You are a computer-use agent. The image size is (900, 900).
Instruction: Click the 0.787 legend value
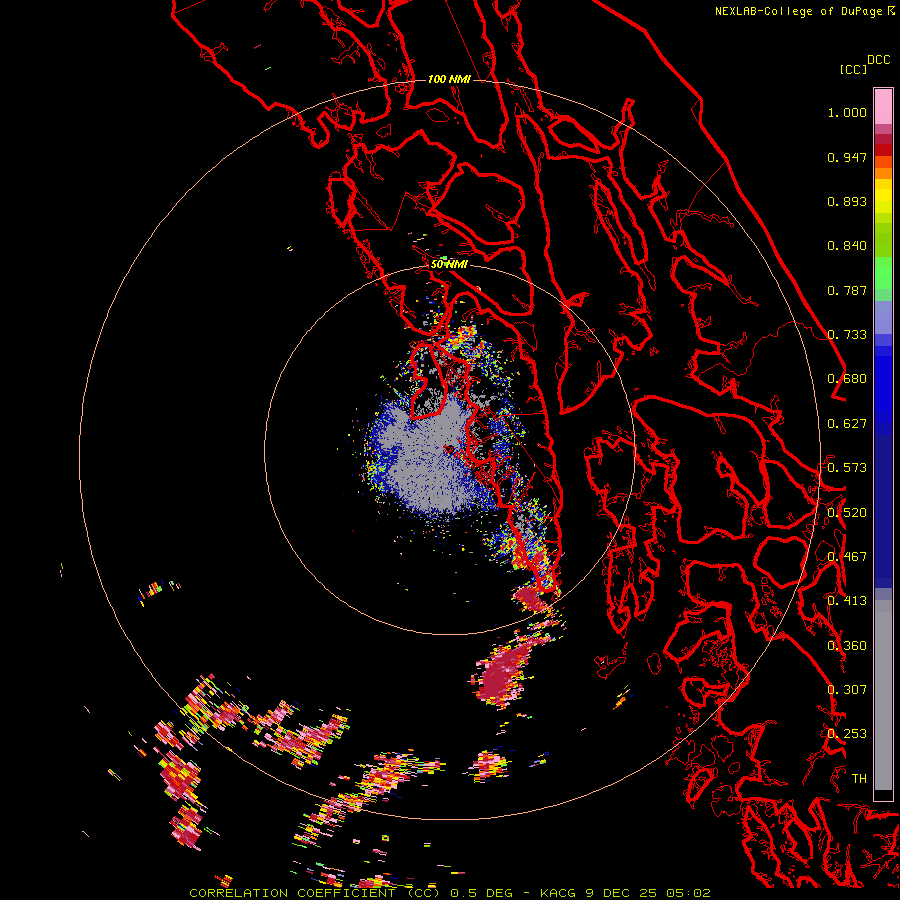coord(847,290)
